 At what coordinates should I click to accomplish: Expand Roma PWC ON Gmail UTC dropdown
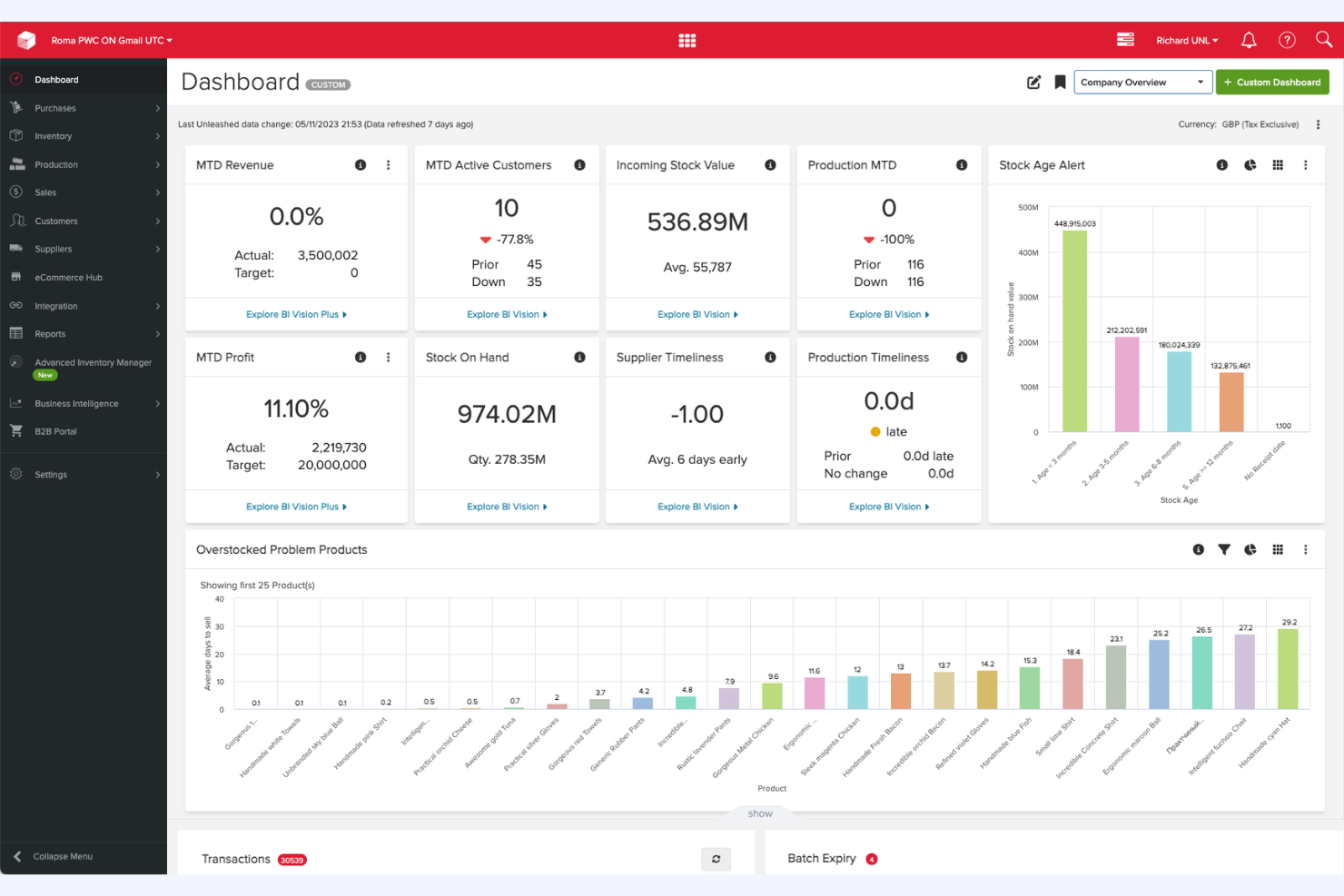click(111, 41)
